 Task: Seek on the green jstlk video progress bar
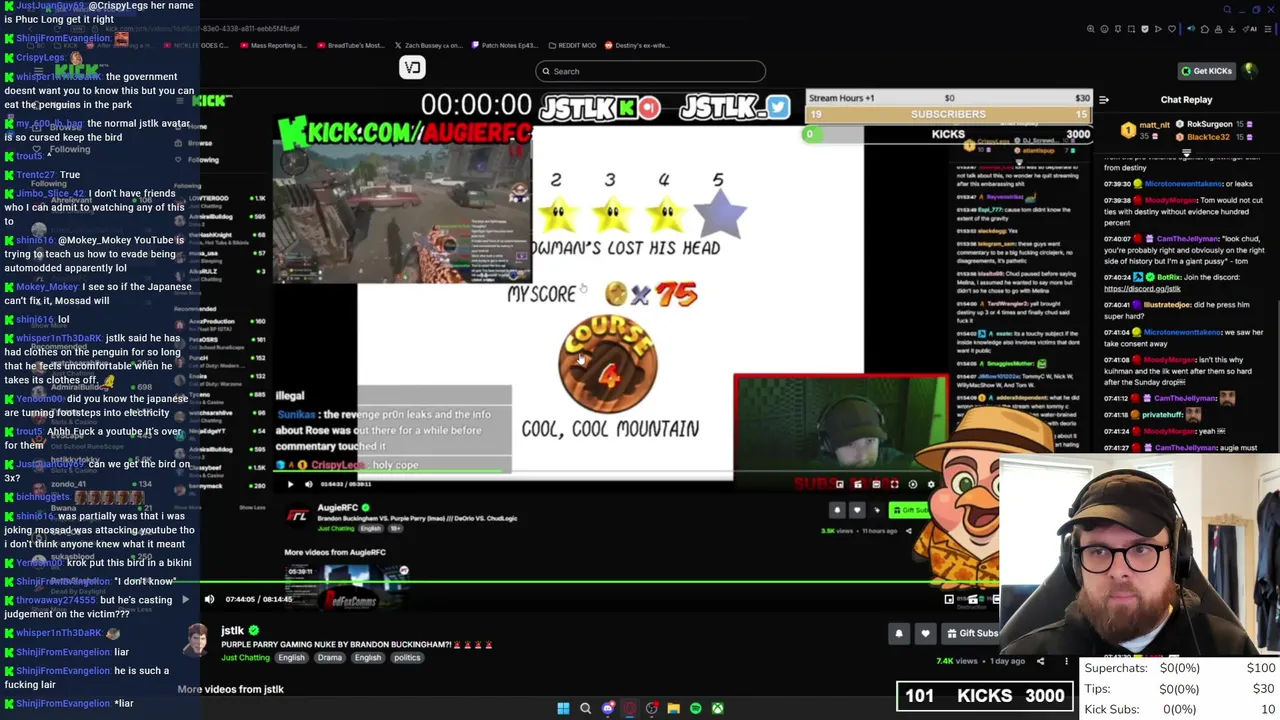(x=600, y=581)
